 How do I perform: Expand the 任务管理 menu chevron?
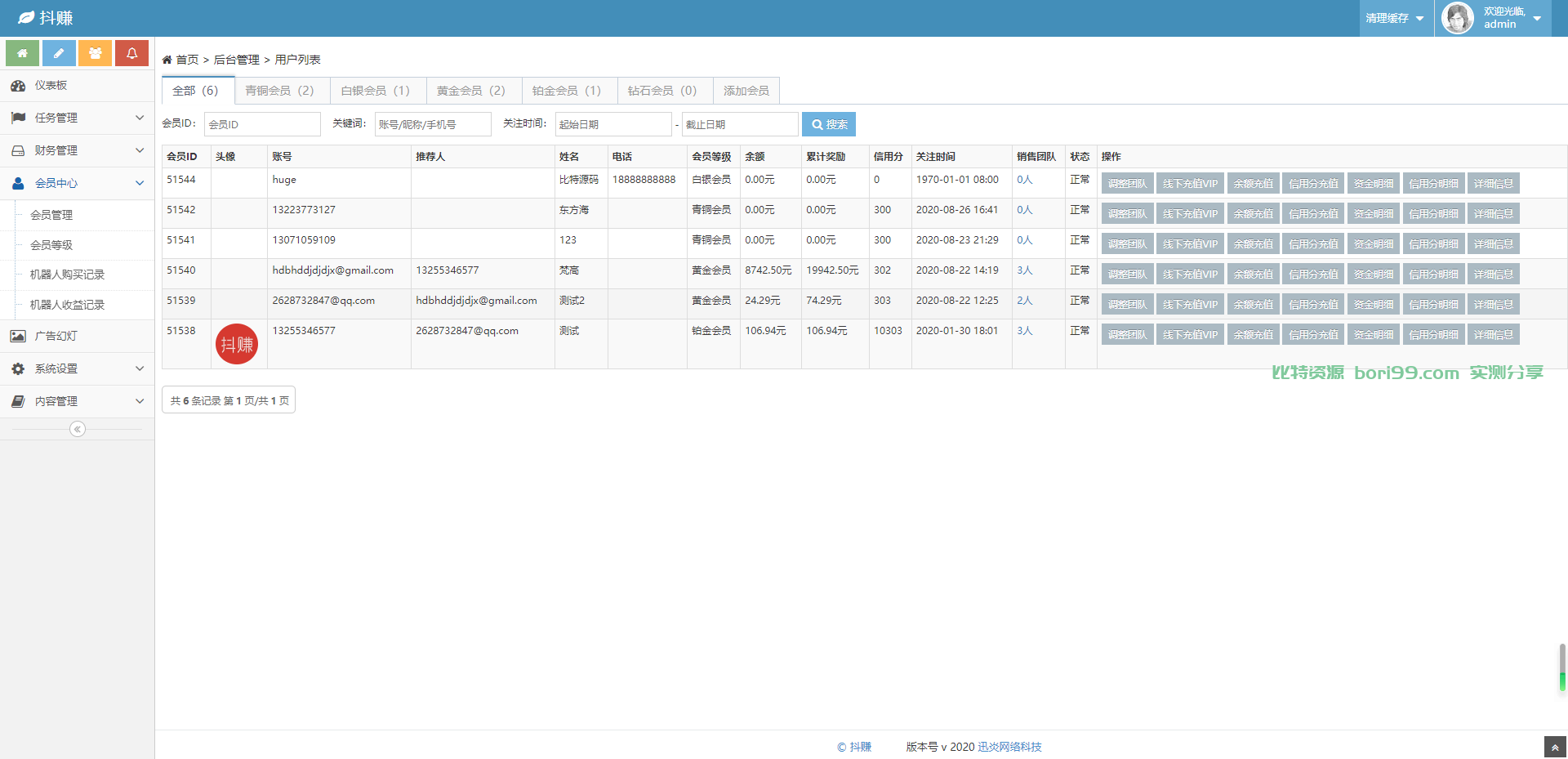tap(140, 118)
